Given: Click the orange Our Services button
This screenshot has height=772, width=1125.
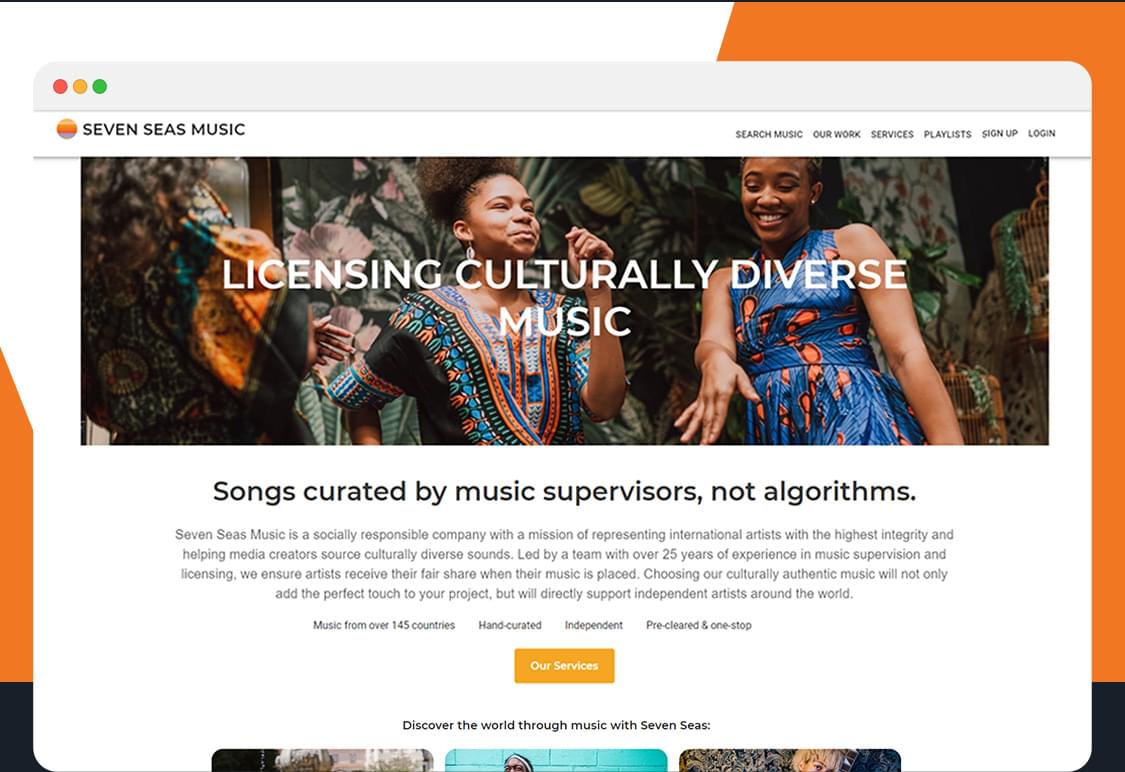Looking at the screenshot, I should [x=564, y=666].
